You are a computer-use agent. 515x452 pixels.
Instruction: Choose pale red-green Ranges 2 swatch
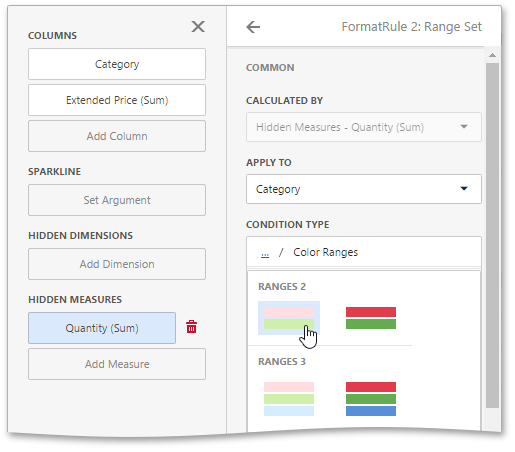tap(289, 318)
